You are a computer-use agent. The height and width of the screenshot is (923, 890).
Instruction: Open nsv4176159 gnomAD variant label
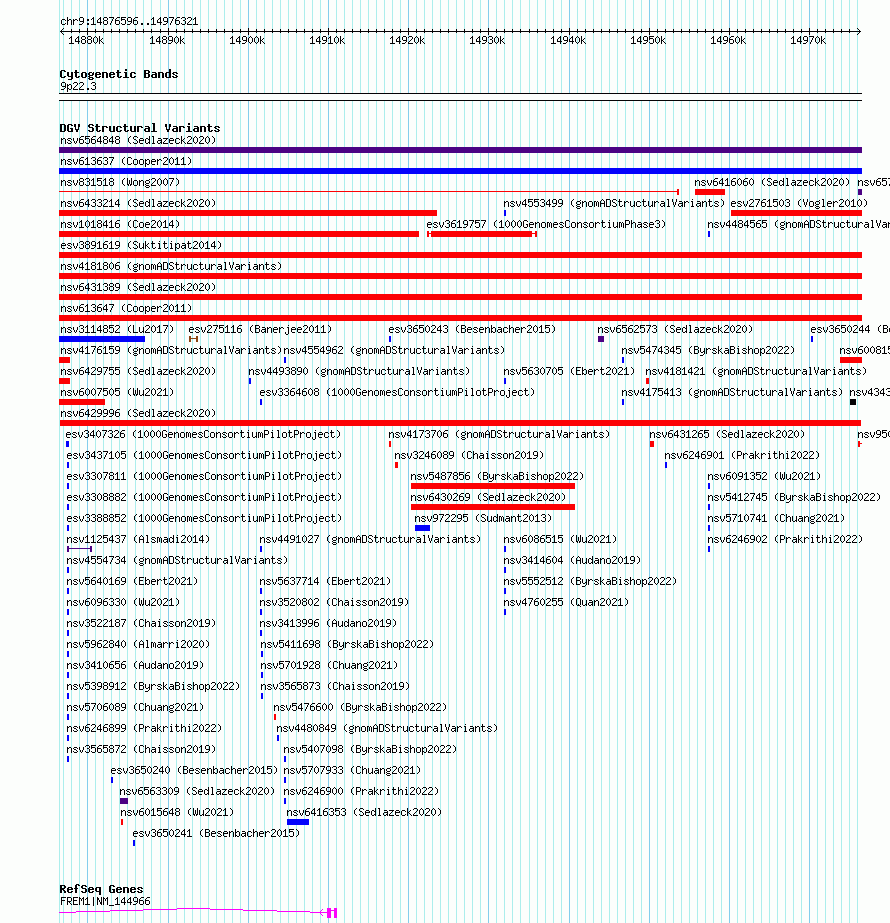click(x=171, y=350)
